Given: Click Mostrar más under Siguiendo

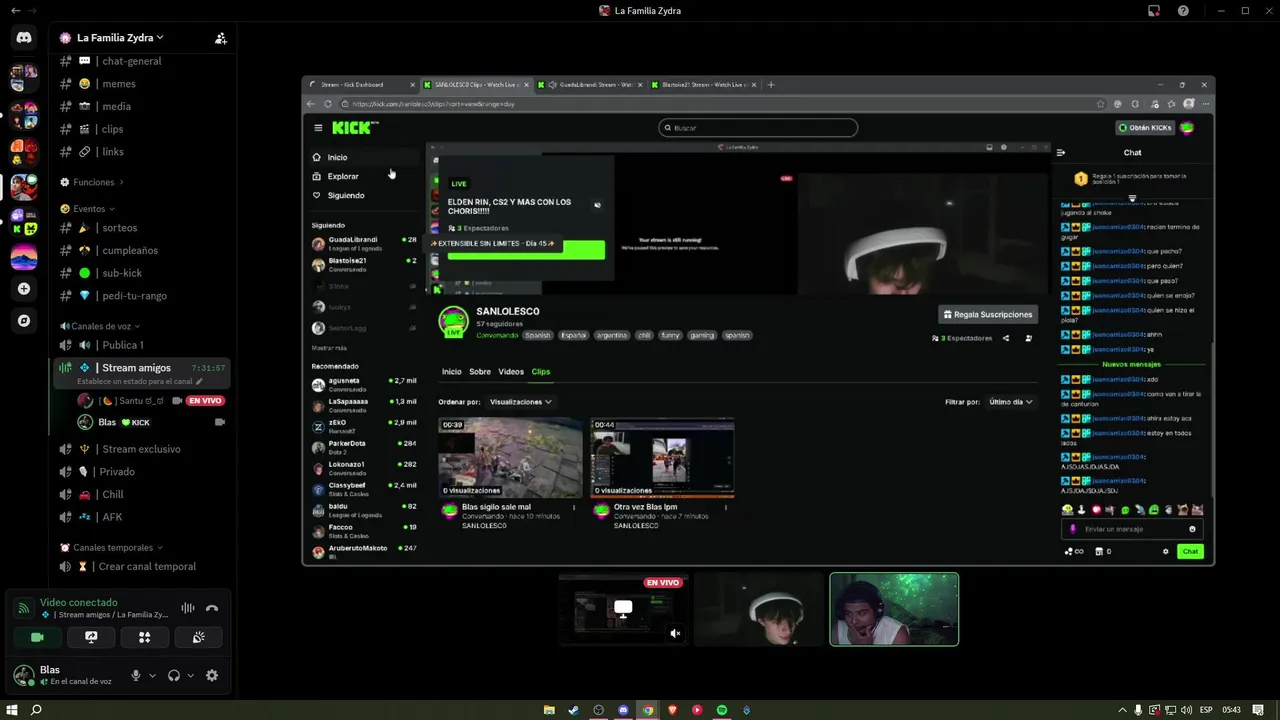Looking at the screenshot, I should tap(329, 348).
